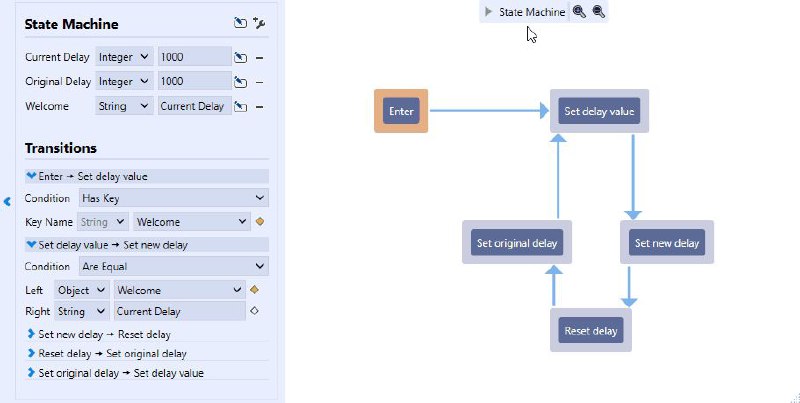Select the Reset delay state node
This screenshot has height=403, width=800.
[591, 331]
